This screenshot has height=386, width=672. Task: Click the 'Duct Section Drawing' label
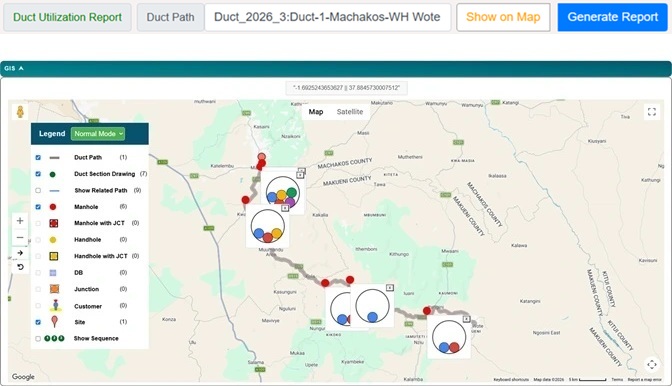(x=105, y=174)
